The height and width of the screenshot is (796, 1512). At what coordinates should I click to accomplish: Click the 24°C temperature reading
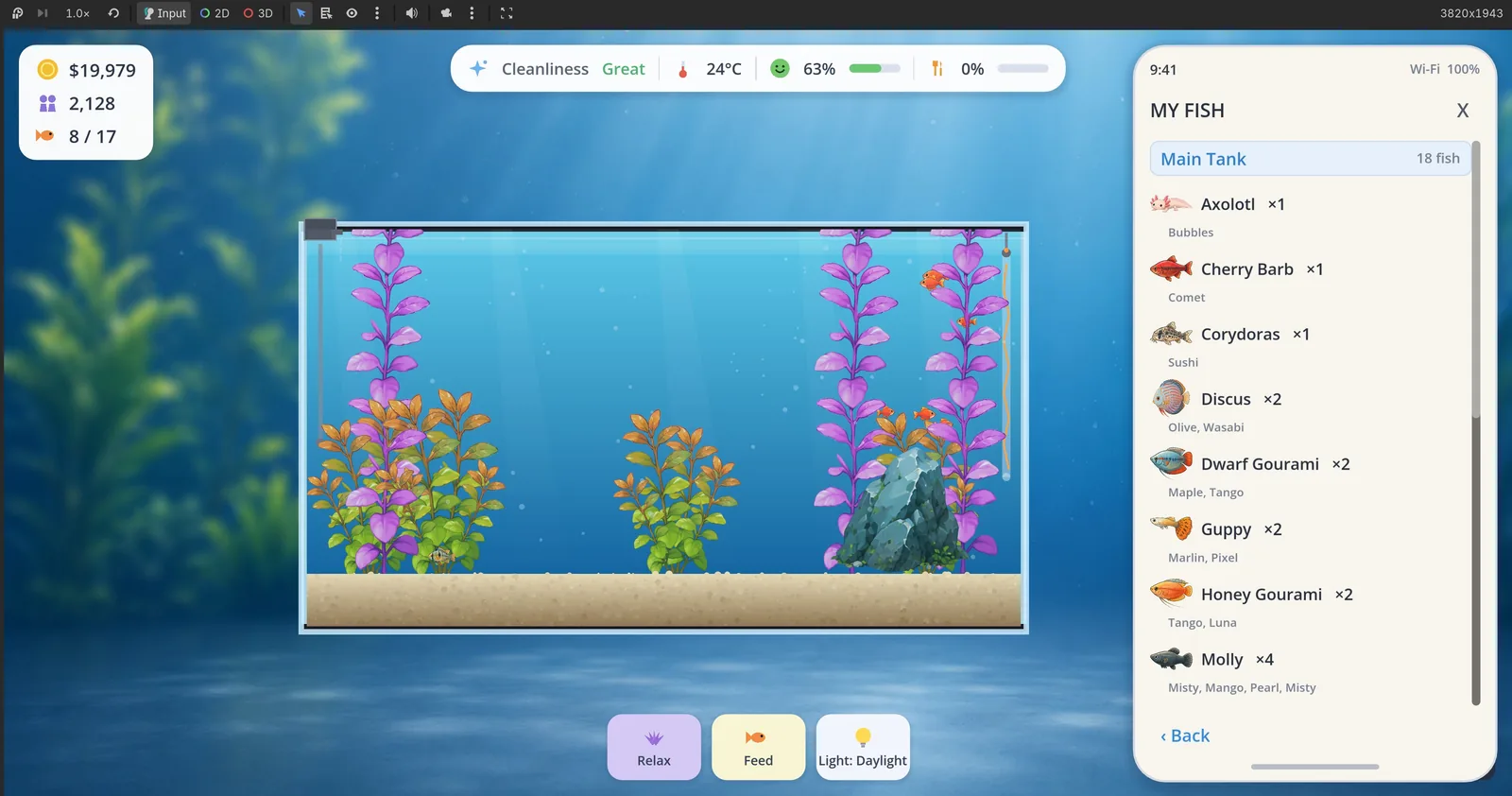(724, 69)
